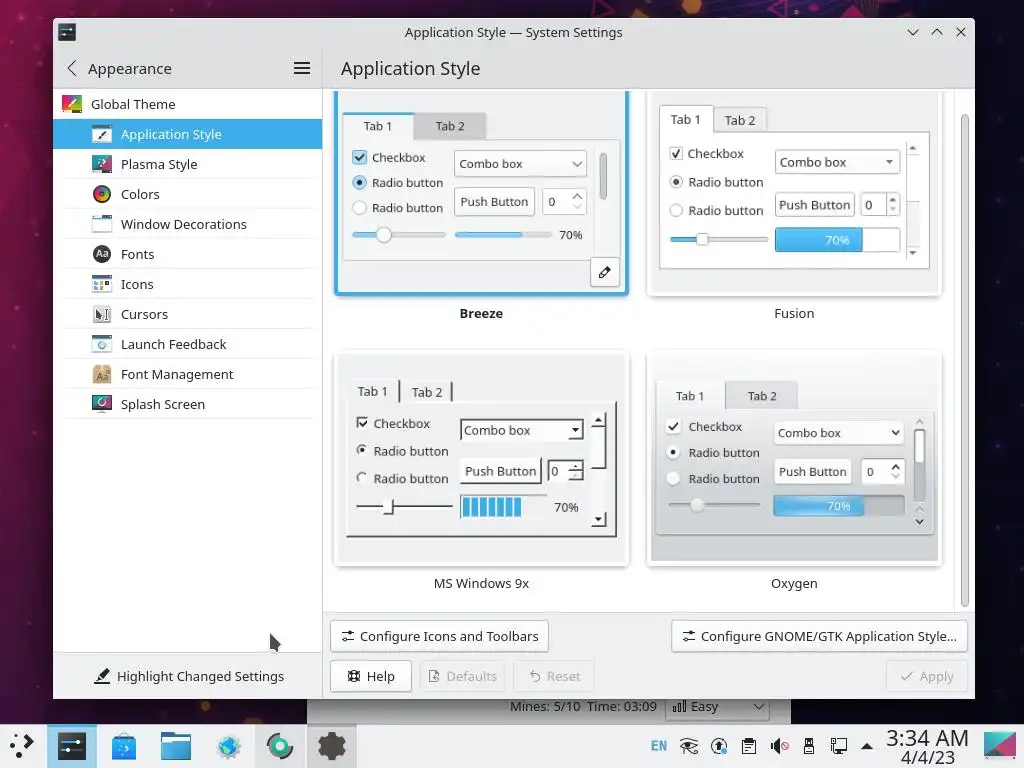Click the MS Windows 9x slider handle
The height and width of the screenshot is (768, 1024).
coord(391,507)
